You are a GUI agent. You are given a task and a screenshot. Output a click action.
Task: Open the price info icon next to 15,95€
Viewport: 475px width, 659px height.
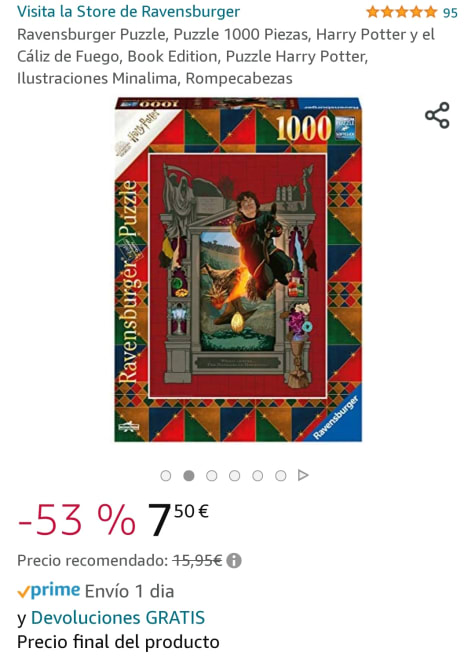coord(234,561)
